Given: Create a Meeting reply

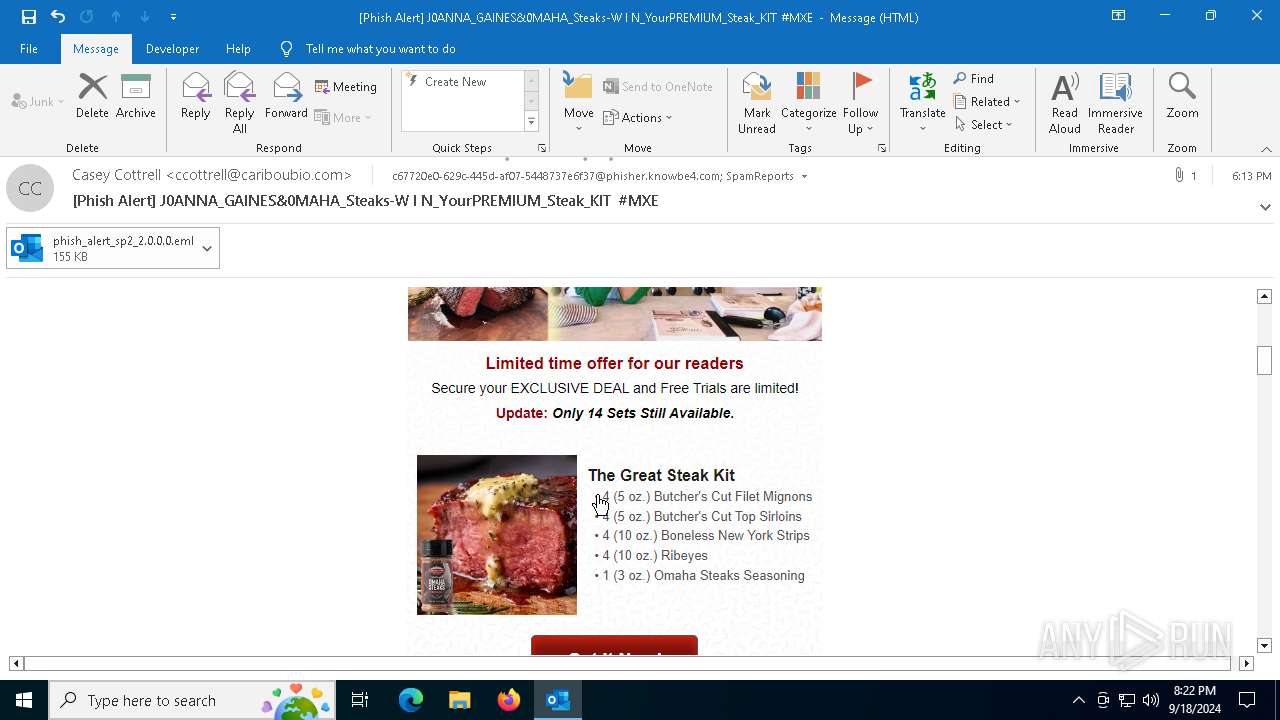Looking at the screenshot, I should tap(346, 87).
